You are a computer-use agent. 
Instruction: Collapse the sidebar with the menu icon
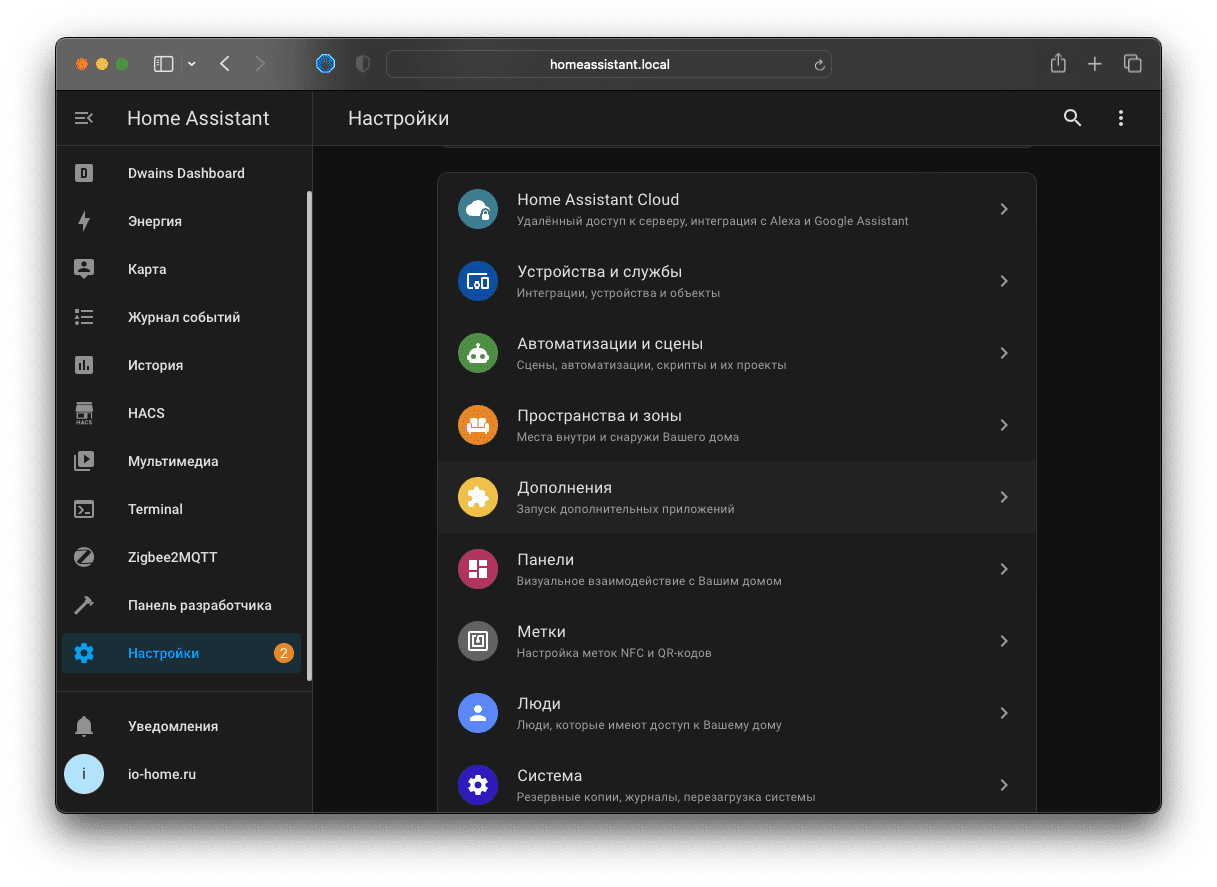tap(84, 118)
